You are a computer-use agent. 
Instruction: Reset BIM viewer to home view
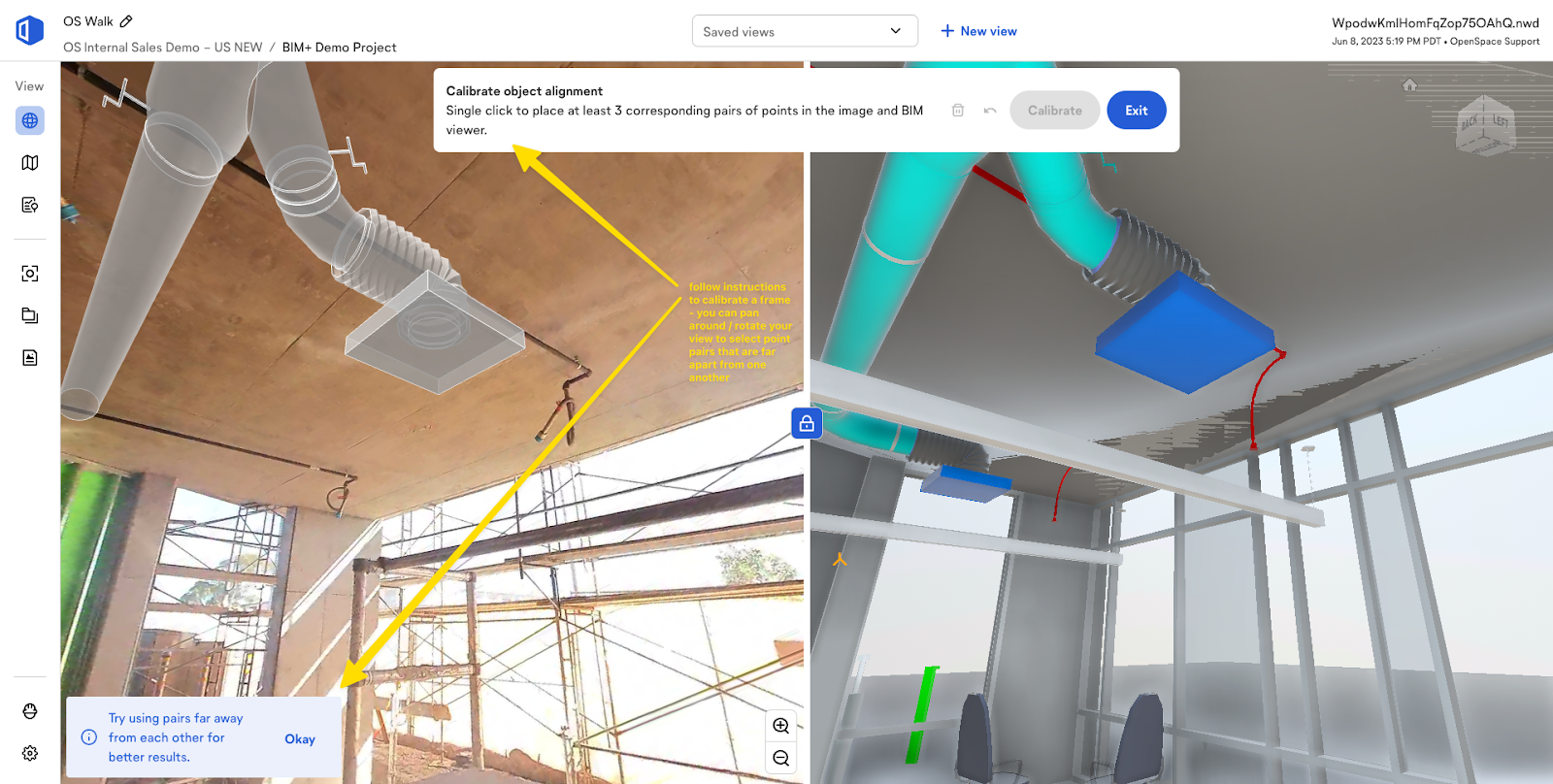pos(1409,85)
